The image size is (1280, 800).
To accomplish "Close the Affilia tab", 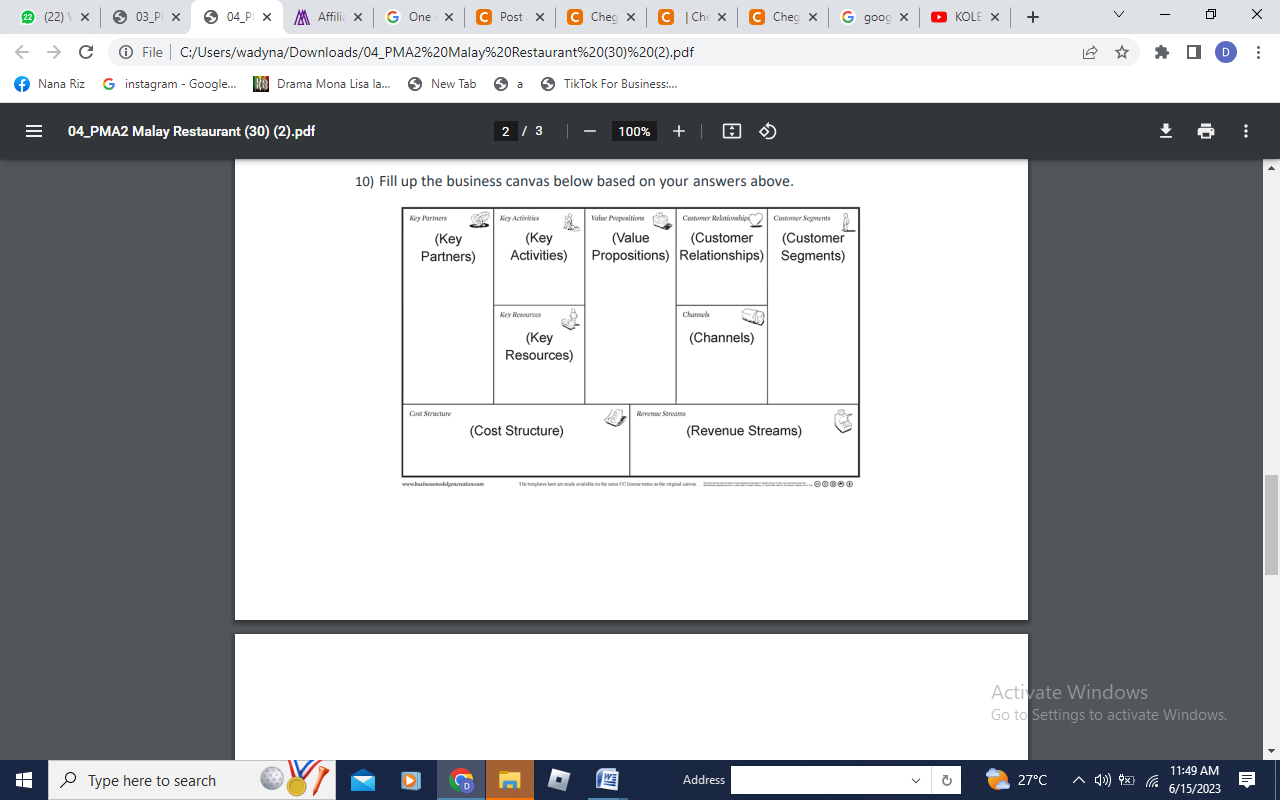I will [x=357, y=17].
